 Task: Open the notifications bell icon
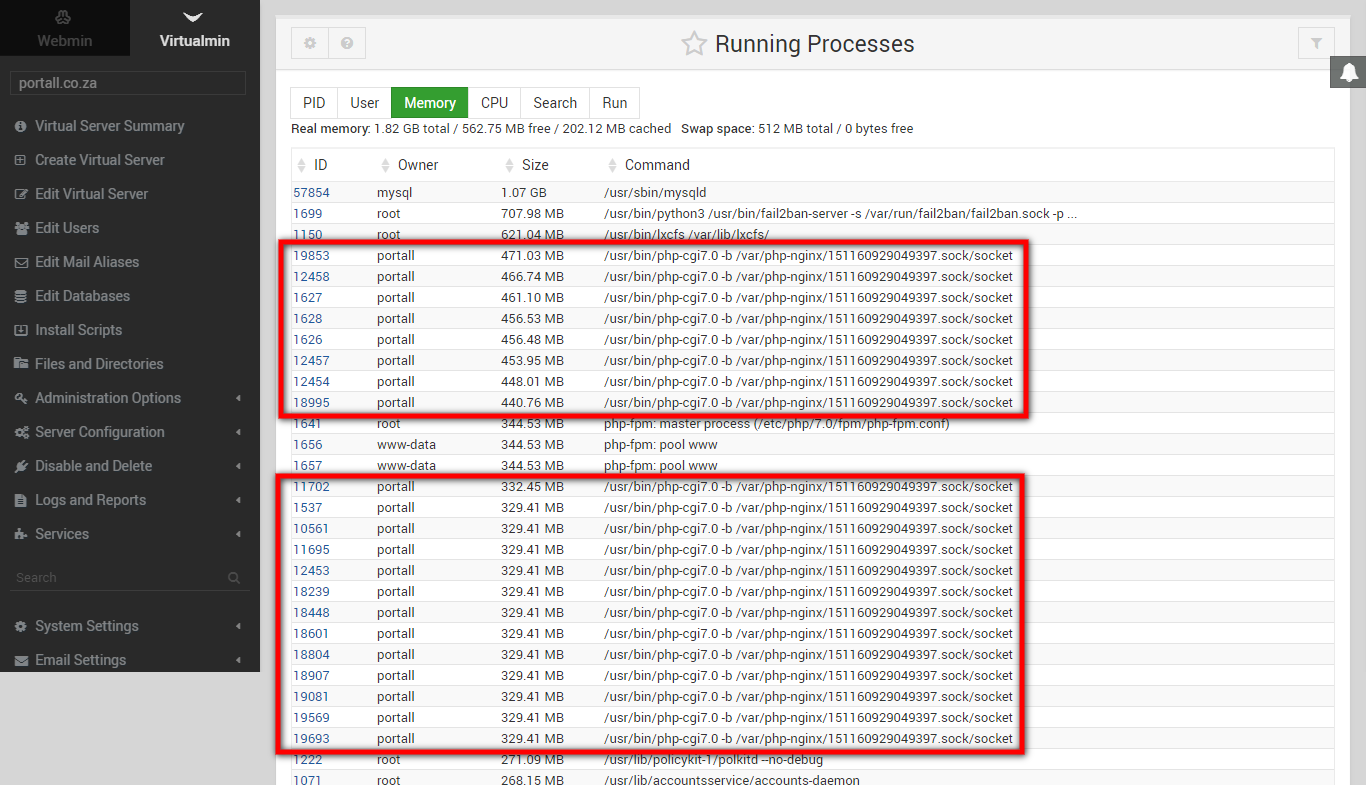(1349, 72)
